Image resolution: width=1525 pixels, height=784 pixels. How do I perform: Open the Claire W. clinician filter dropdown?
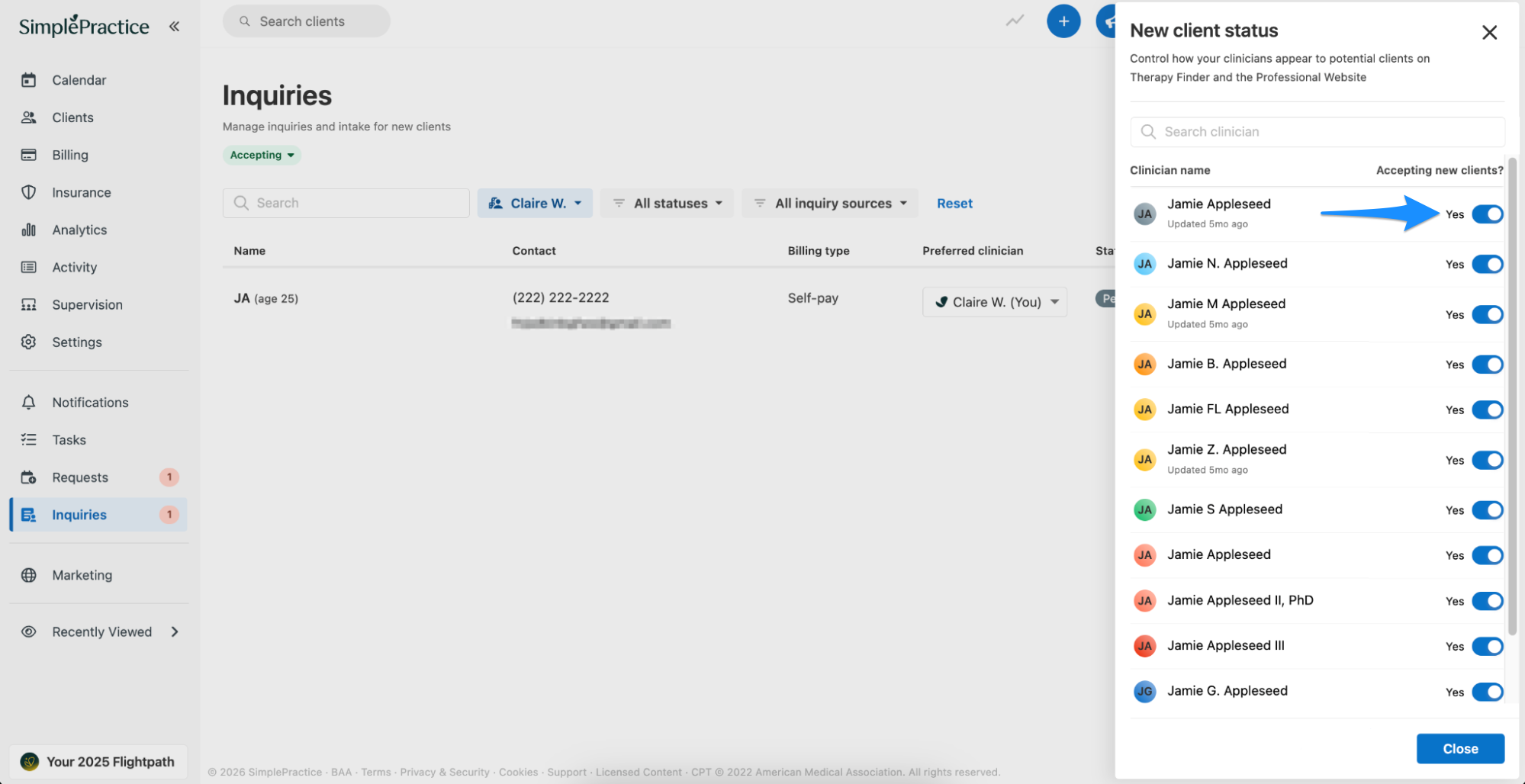(x=535, y=203)
